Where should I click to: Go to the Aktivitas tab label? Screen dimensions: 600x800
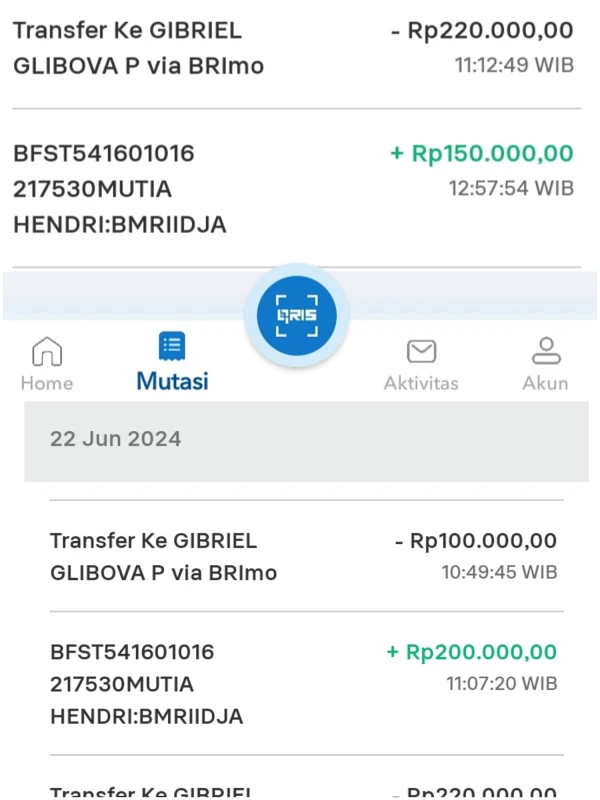(x=421, y=383)
